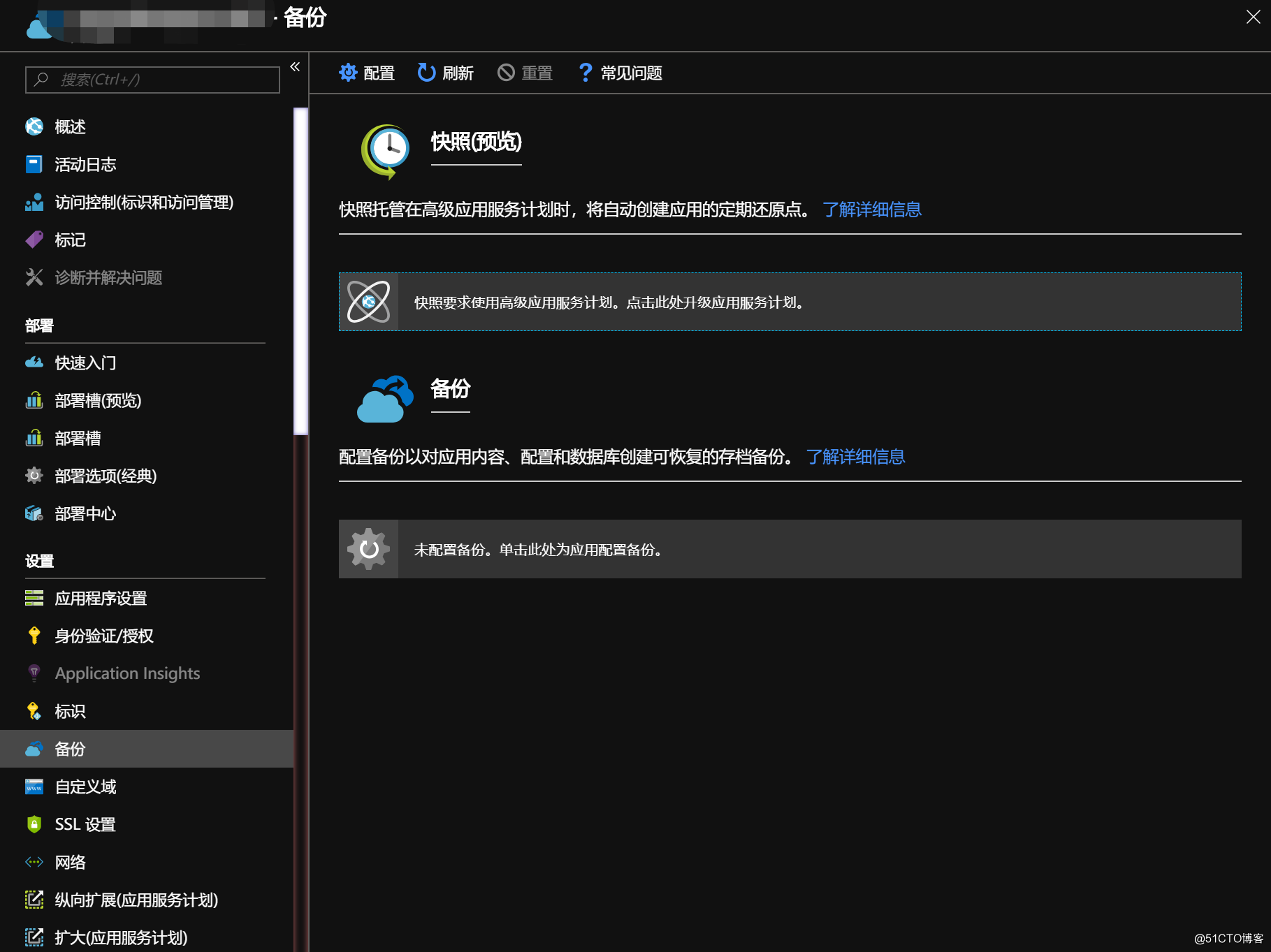Close the 备份 blade with X
The width and height of the screenshot is (1271, 952).
click(1253, 17)
